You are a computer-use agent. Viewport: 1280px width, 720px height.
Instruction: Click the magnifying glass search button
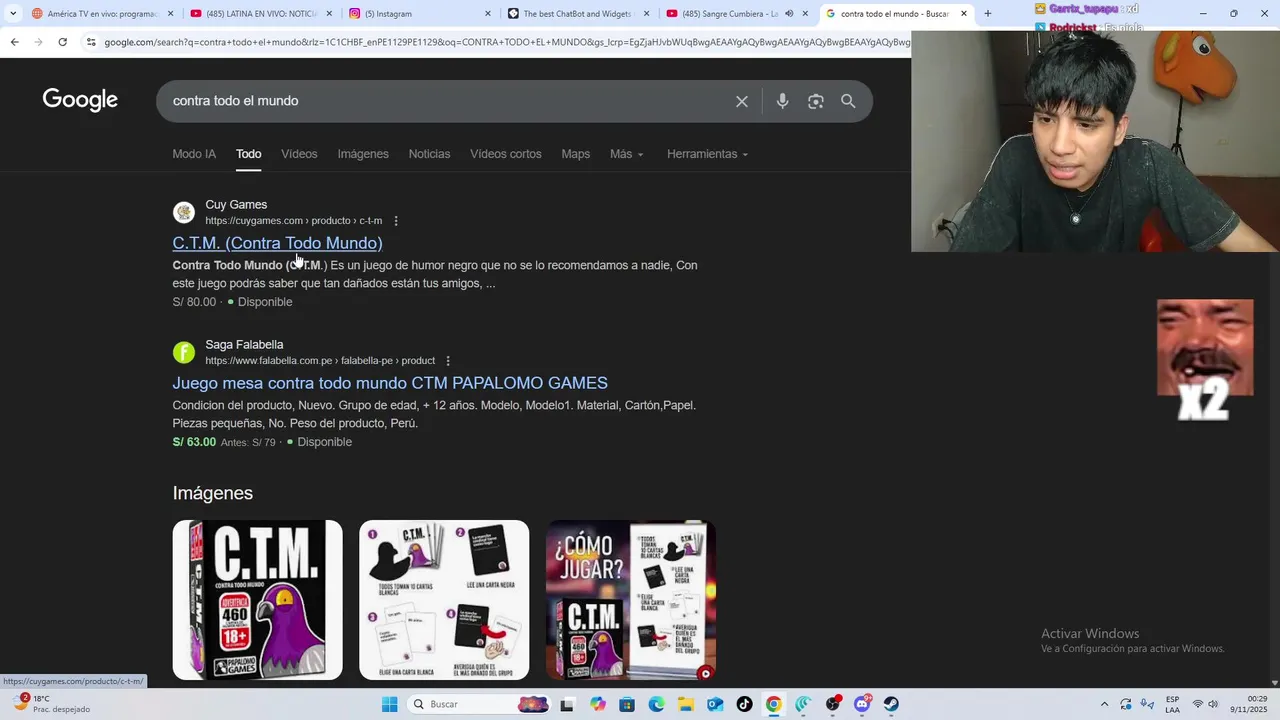(x=848, y=101)
